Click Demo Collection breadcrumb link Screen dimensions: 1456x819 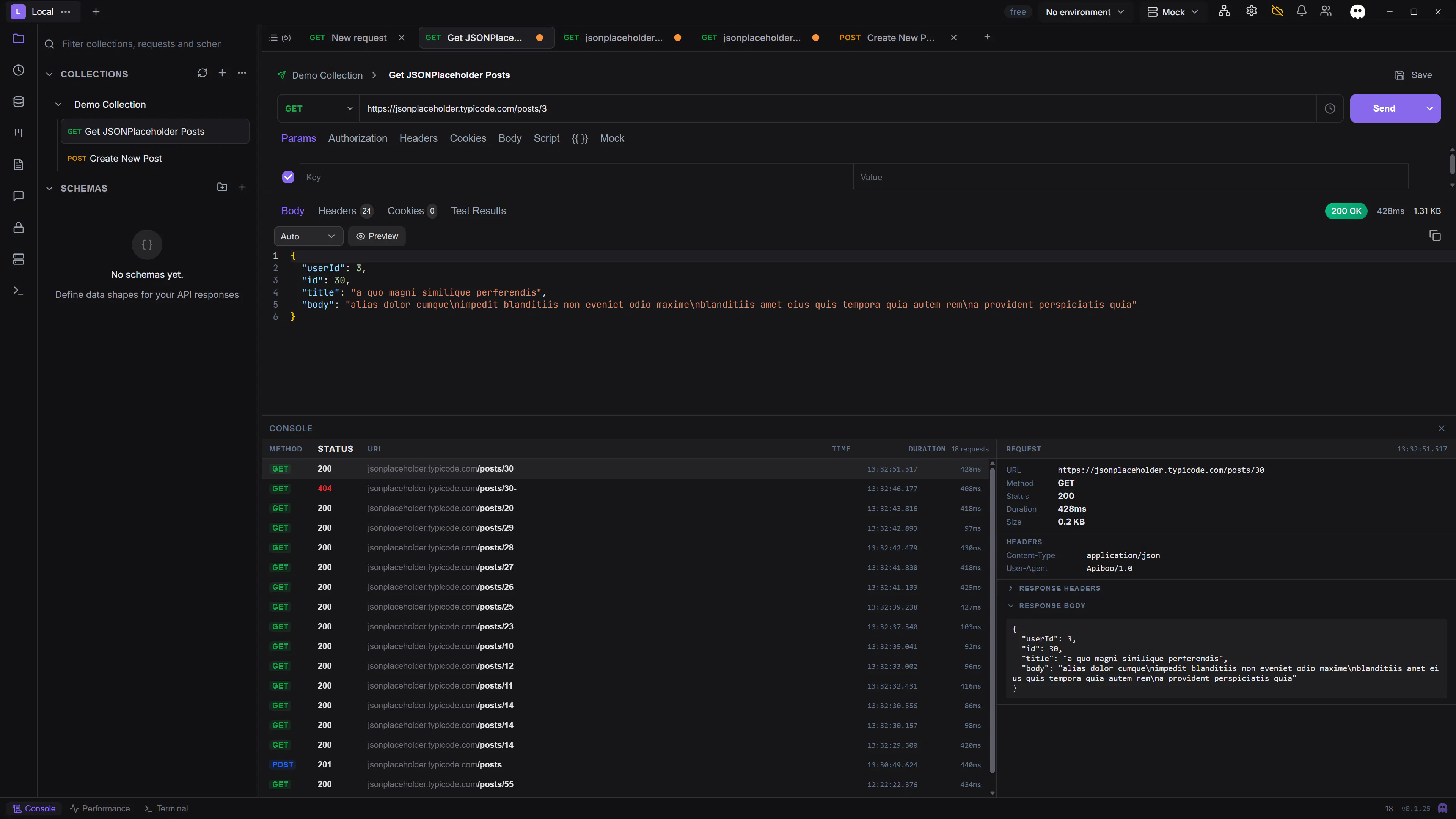click(327, 75)
